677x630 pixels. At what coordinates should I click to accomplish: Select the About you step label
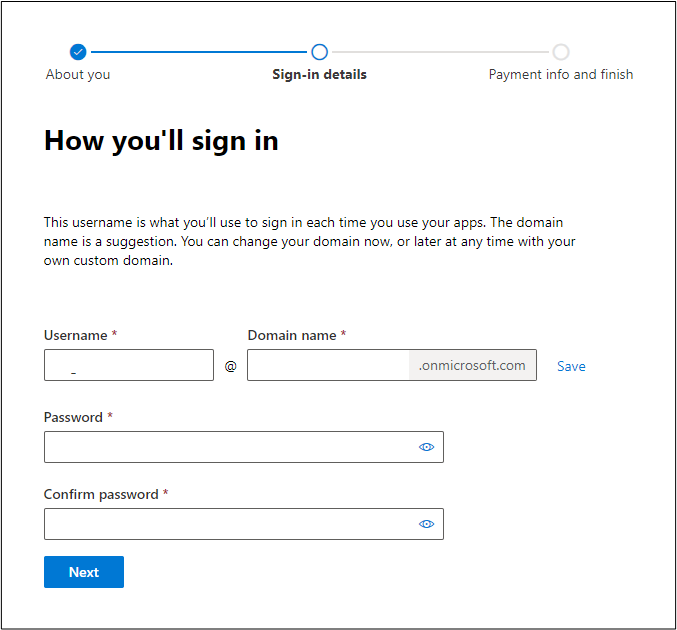(x=78, y=75)
